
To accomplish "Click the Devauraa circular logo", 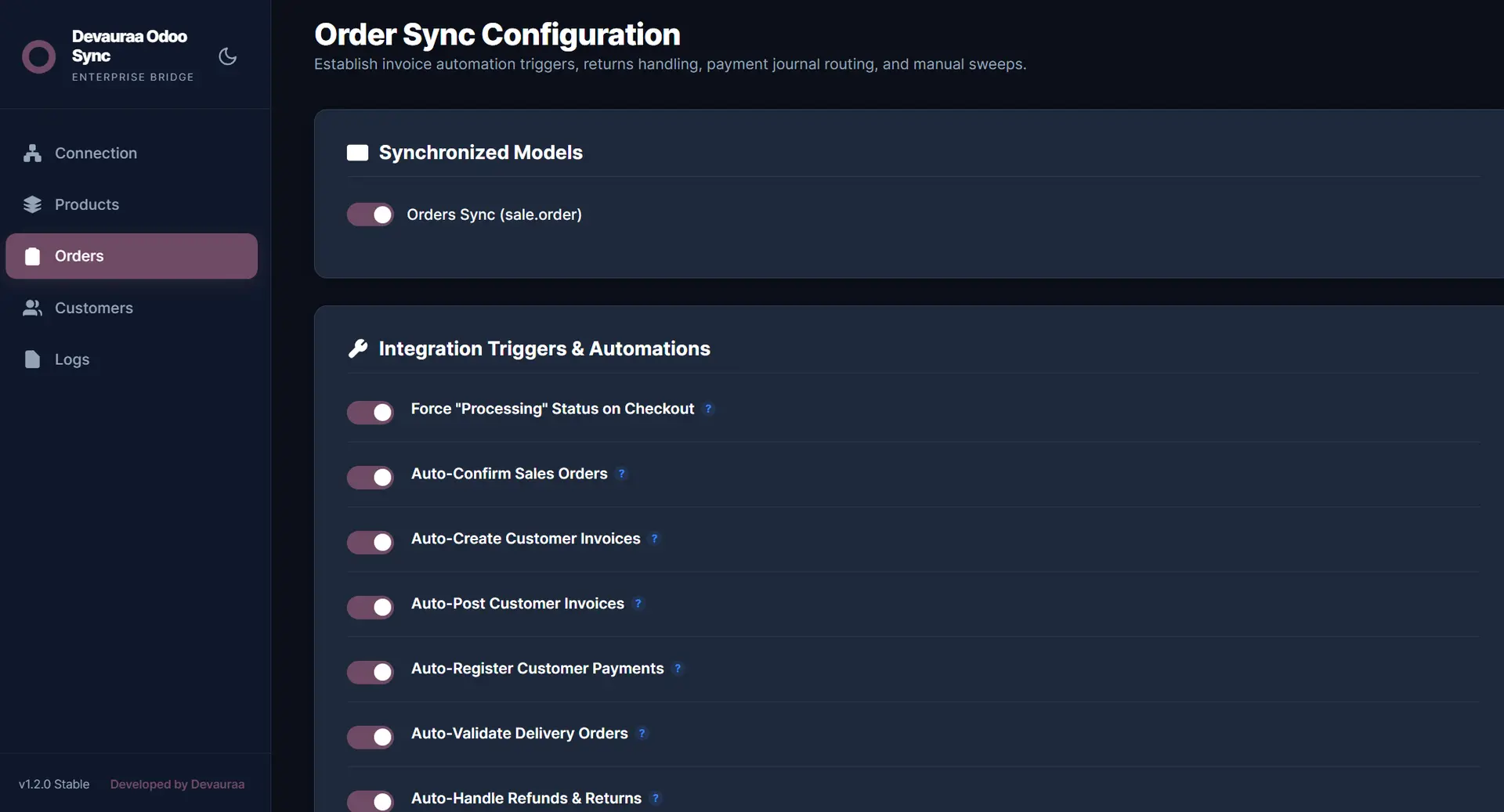I will pos(38,56).
